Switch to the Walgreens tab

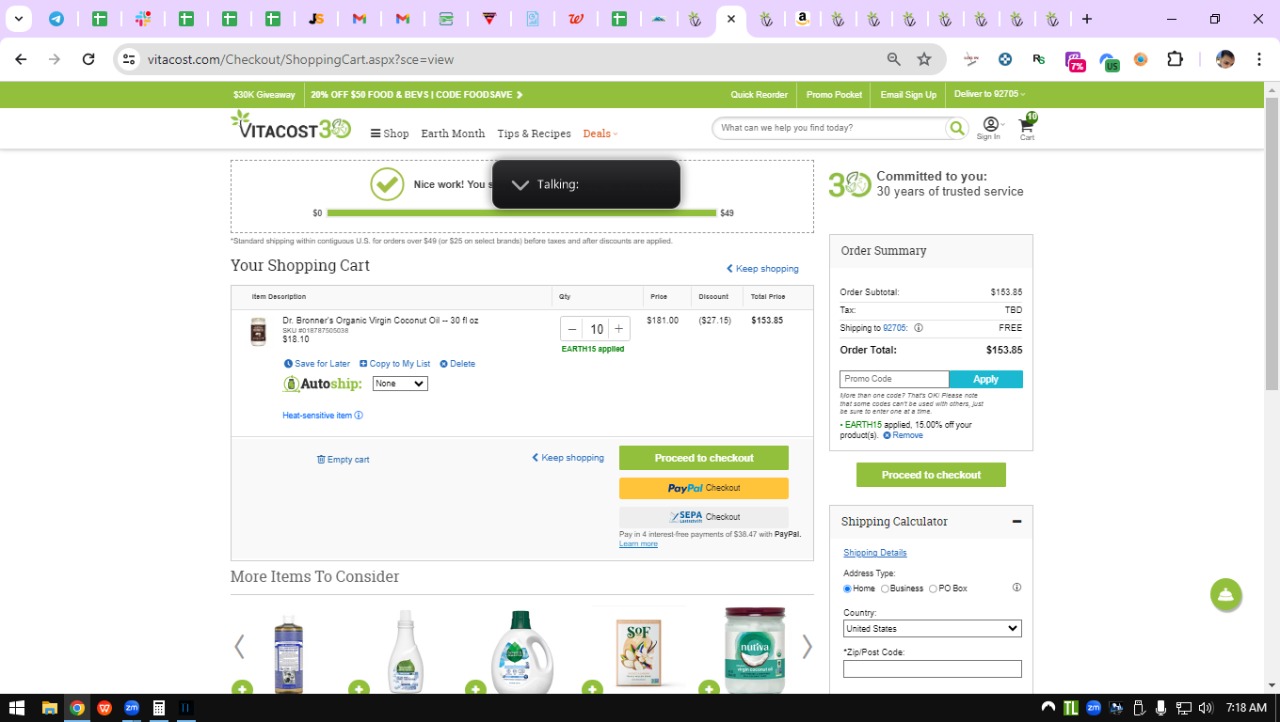click(576, 19)
